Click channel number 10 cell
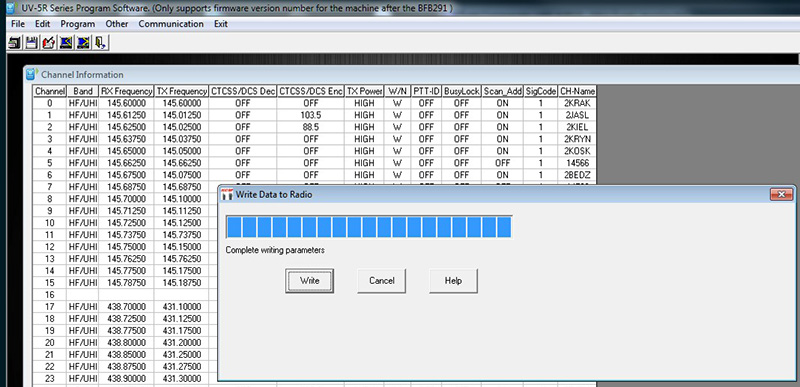800x387 pixels. (49, 223)
